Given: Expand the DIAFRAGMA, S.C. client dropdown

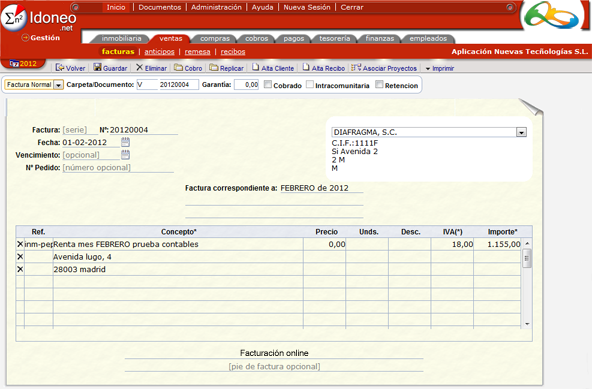Looking at the screenshot, I should (521, 133).
